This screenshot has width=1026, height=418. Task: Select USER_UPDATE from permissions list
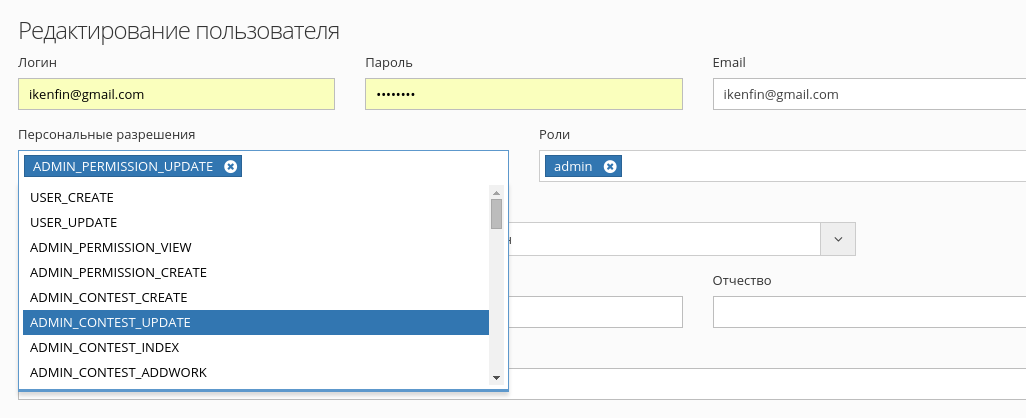tap(256, 222)
